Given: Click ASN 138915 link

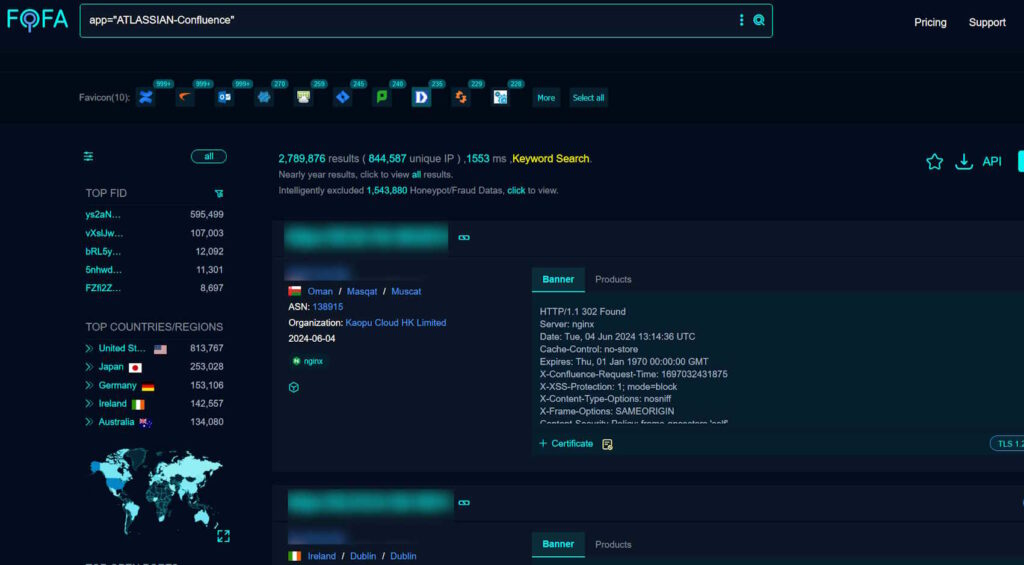Looking at the screenshot, I should click(x=327, y=307).
